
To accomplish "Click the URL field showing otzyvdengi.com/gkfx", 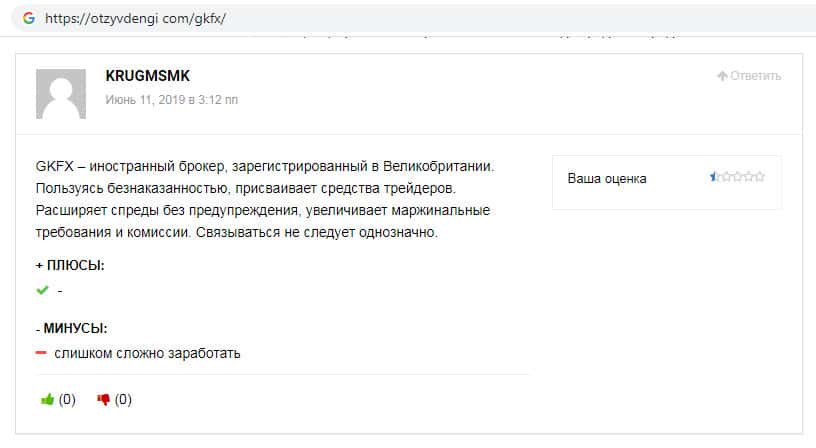I will coord(135,19).
